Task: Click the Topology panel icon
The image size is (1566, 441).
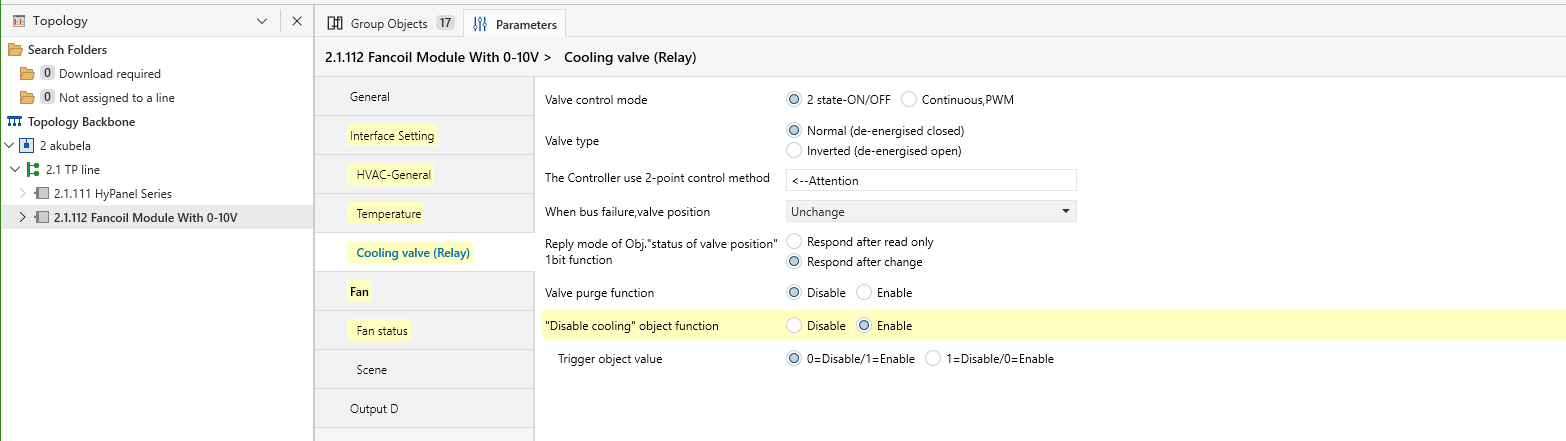Action: [19, 21]
